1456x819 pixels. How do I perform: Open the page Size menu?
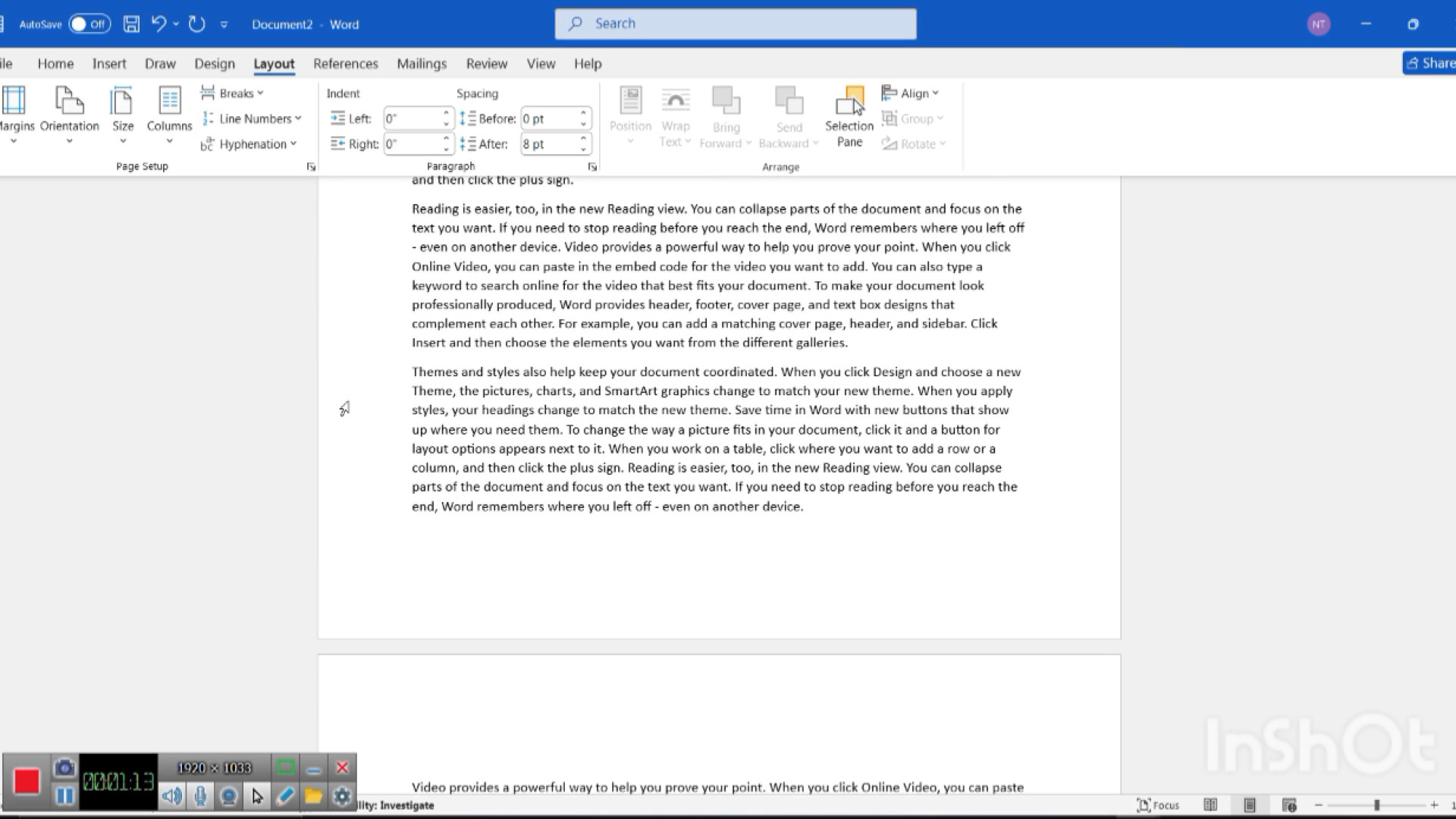(x=123, y=115)
